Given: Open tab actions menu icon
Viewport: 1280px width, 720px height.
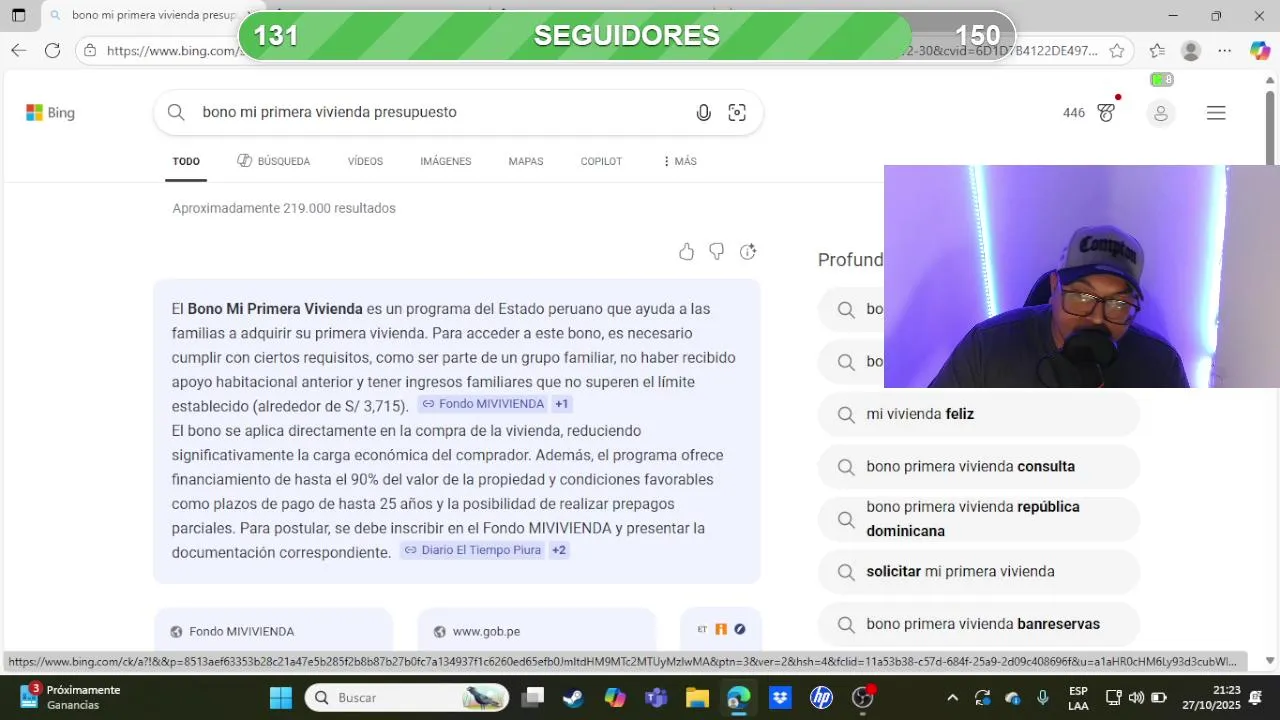Looking at the screenshot, I should [18, 16].
